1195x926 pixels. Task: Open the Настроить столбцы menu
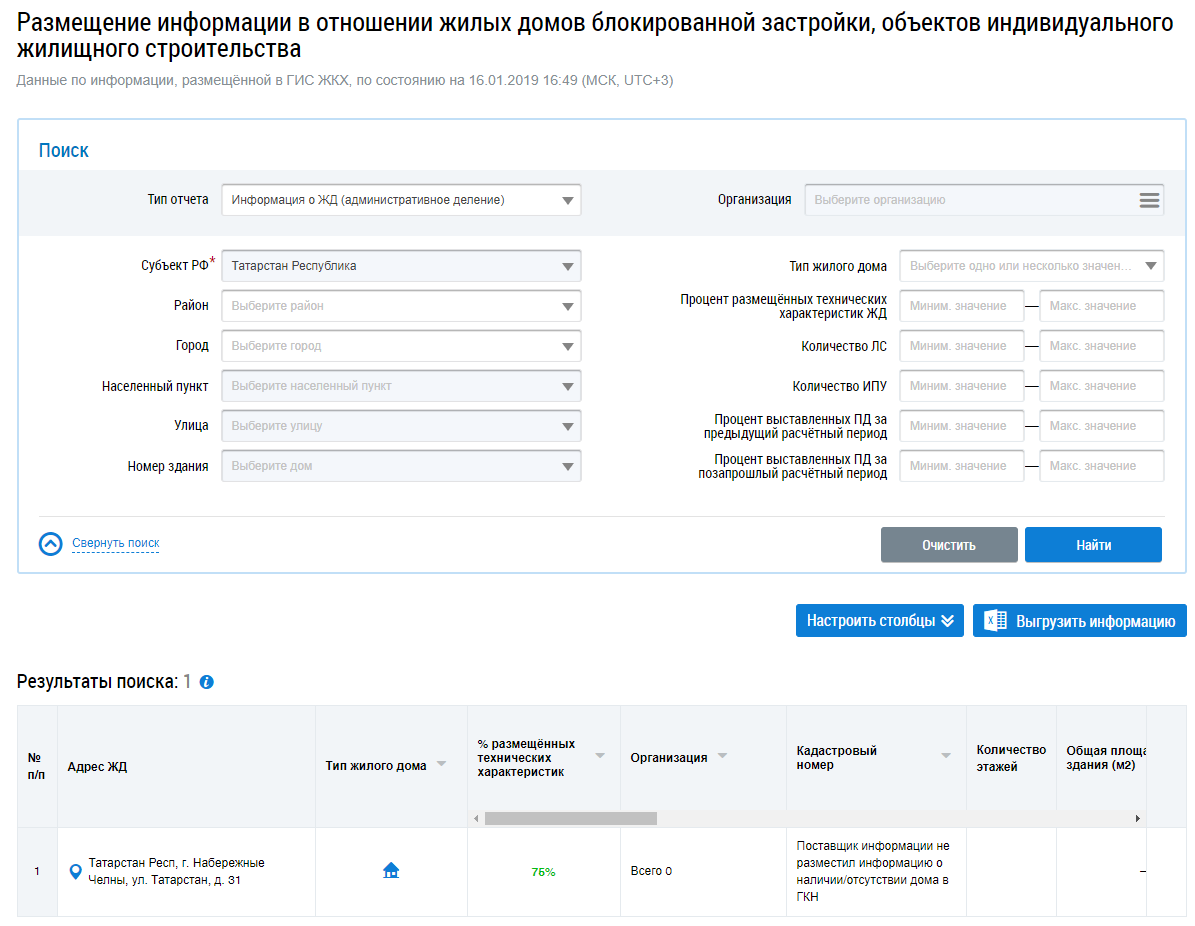[x=880, y=621]
